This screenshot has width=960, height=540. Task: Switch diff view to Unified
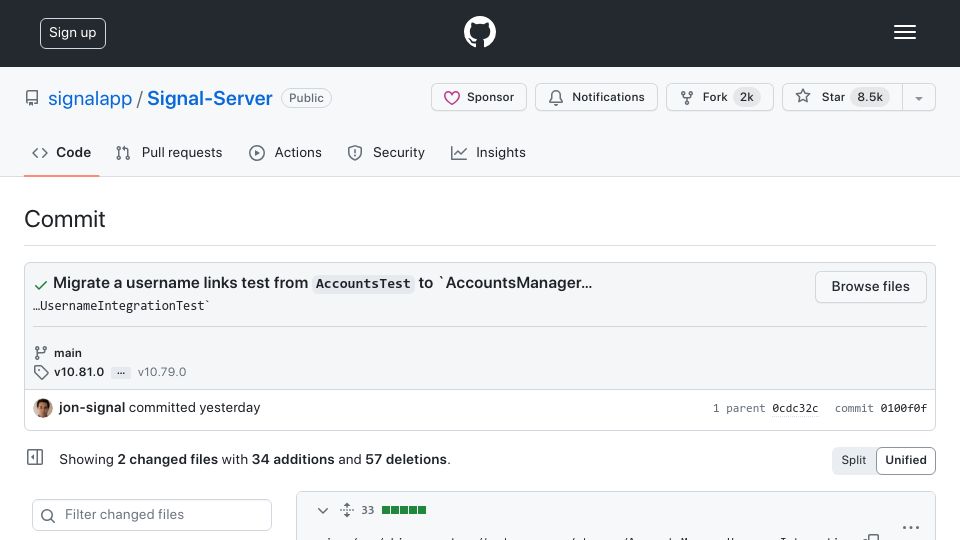(906, 460)
